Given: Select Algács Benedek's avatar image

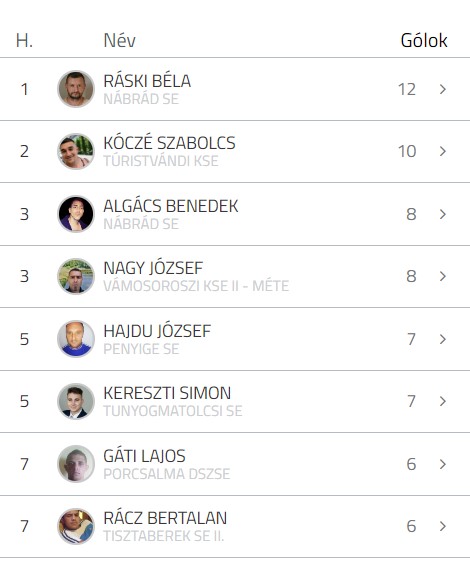Looking at the screenshot, I should tap(76, 214).
